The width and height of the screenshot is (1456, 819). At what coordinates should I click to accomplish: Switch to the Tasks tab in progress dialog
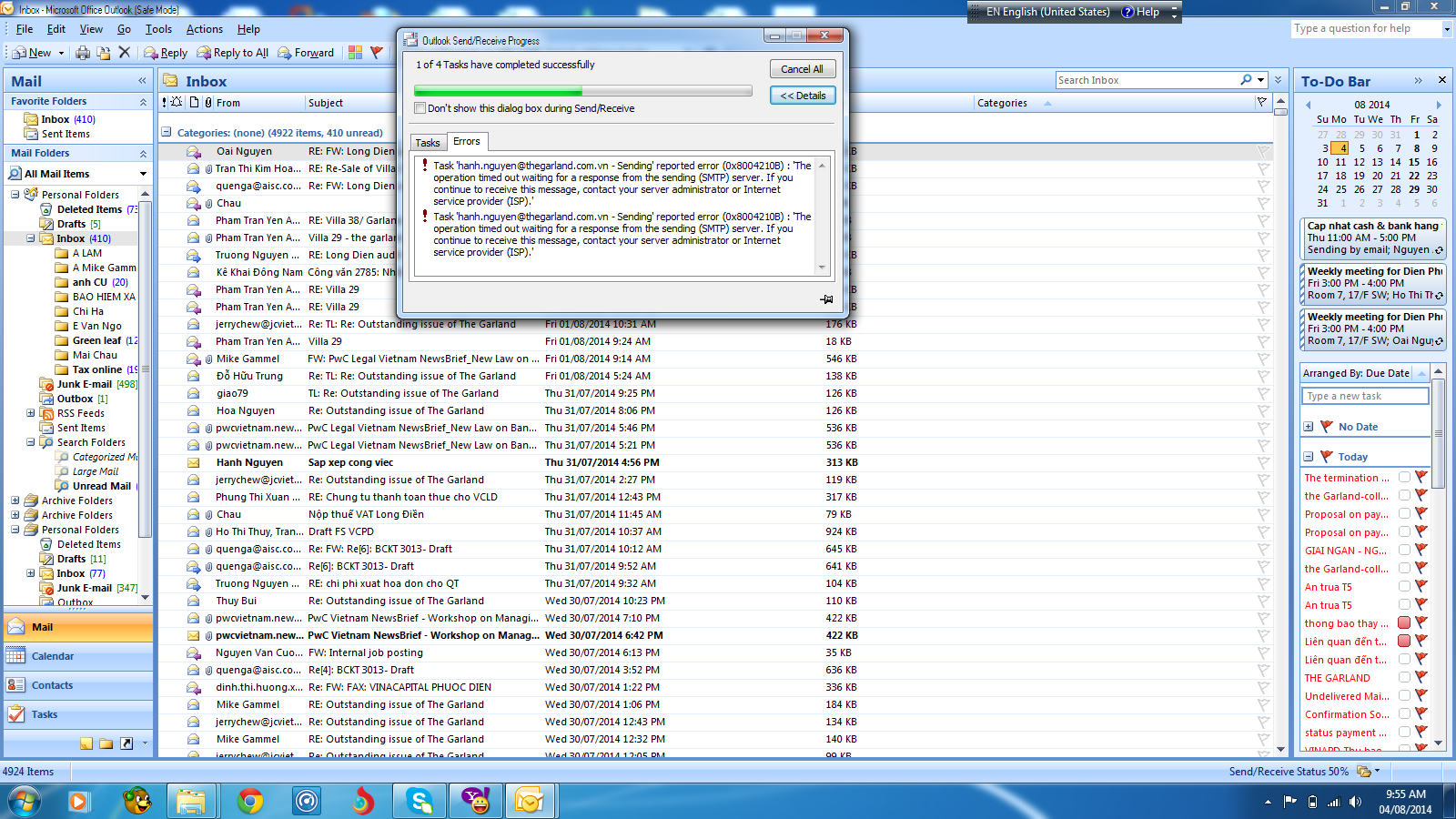pyautogui.click(x=428, y=143)
